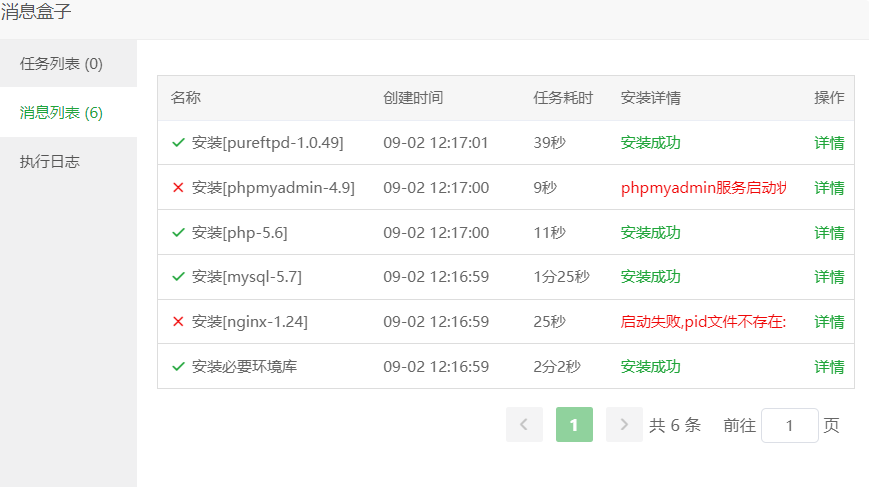Click the 2分2秒 duration cell
Screen dimensions: 869x487
coord(557,366)
